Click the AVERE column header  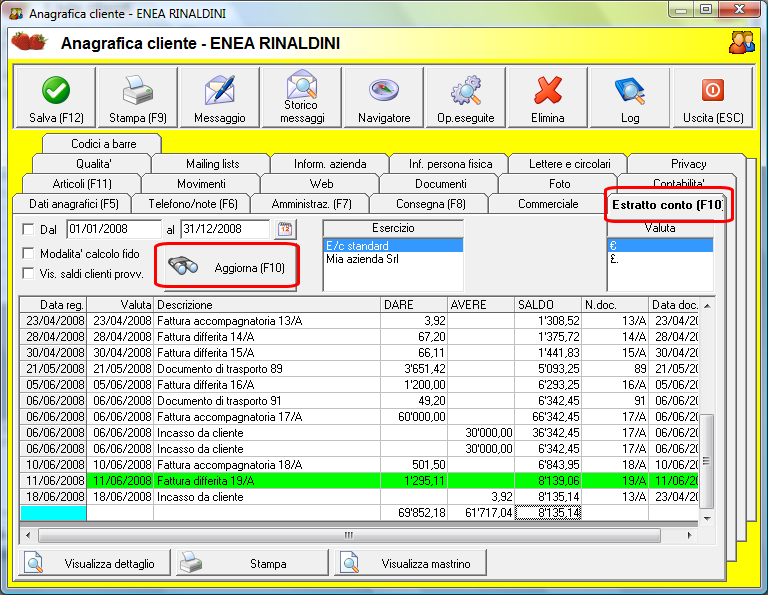coord(480,305)
